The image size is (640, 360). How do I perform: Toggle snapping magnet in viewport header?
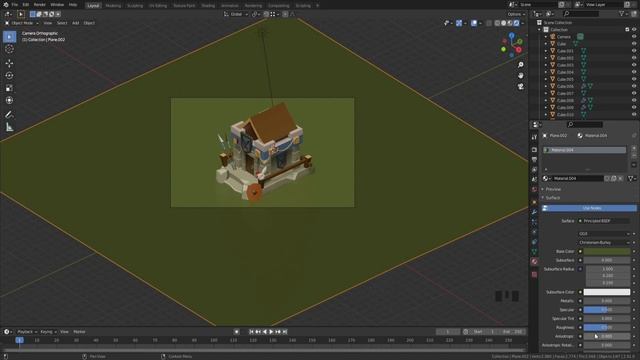pyautogui.click(x=266, y=14)
